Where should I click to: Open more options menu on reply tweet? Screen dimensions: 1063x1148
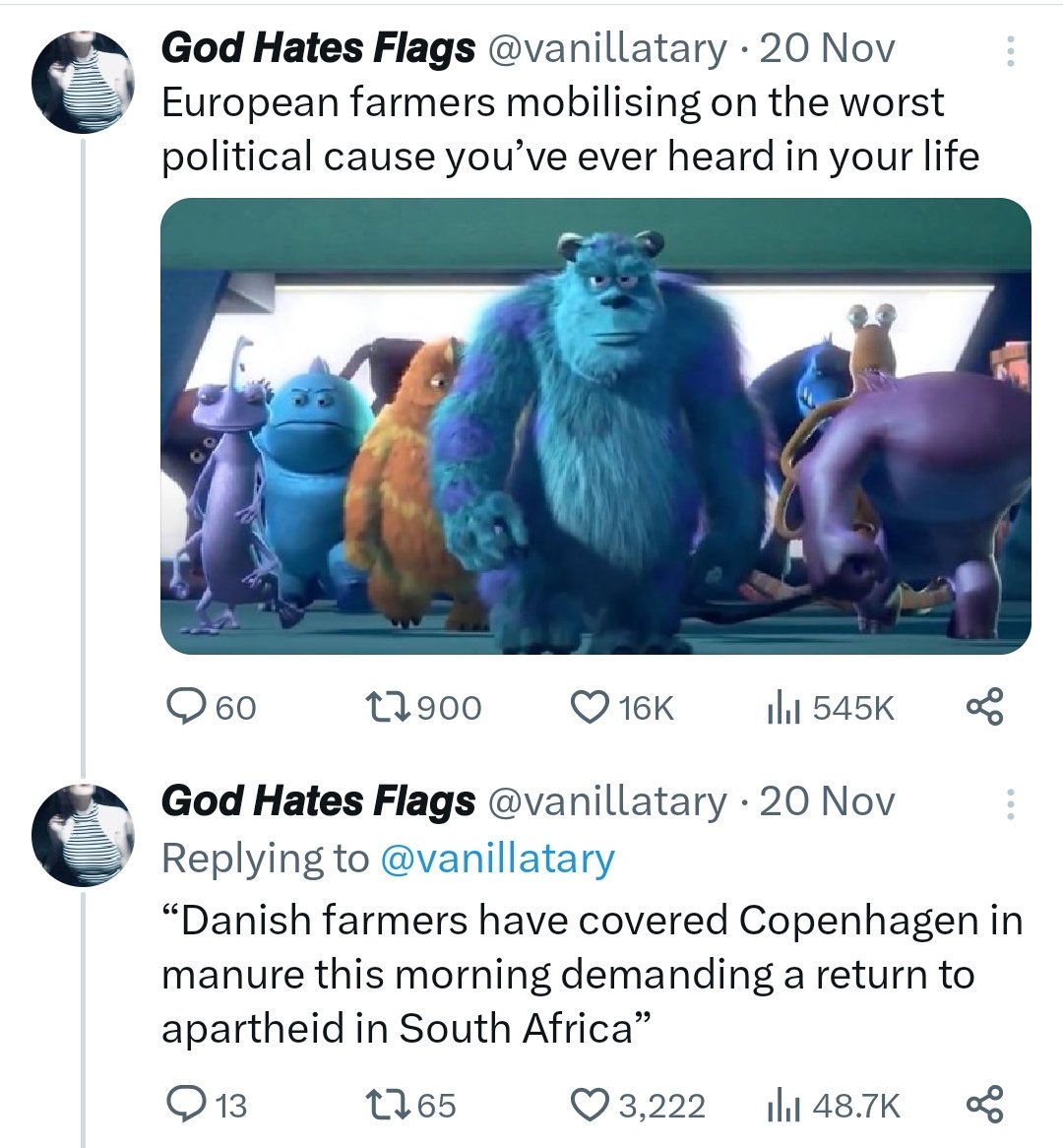[1010, 804]
